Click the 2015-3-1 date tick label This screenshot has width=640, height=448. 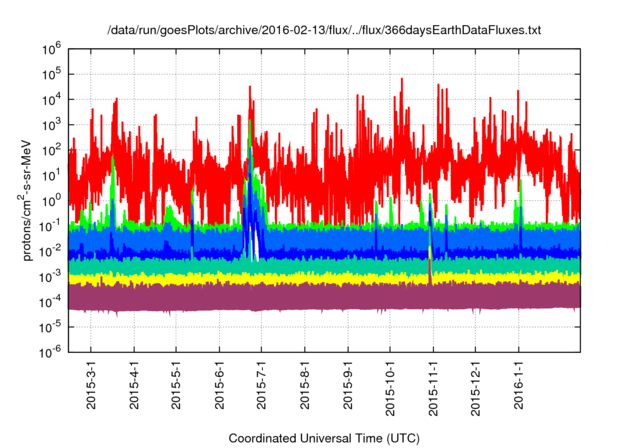pos(91,385)
